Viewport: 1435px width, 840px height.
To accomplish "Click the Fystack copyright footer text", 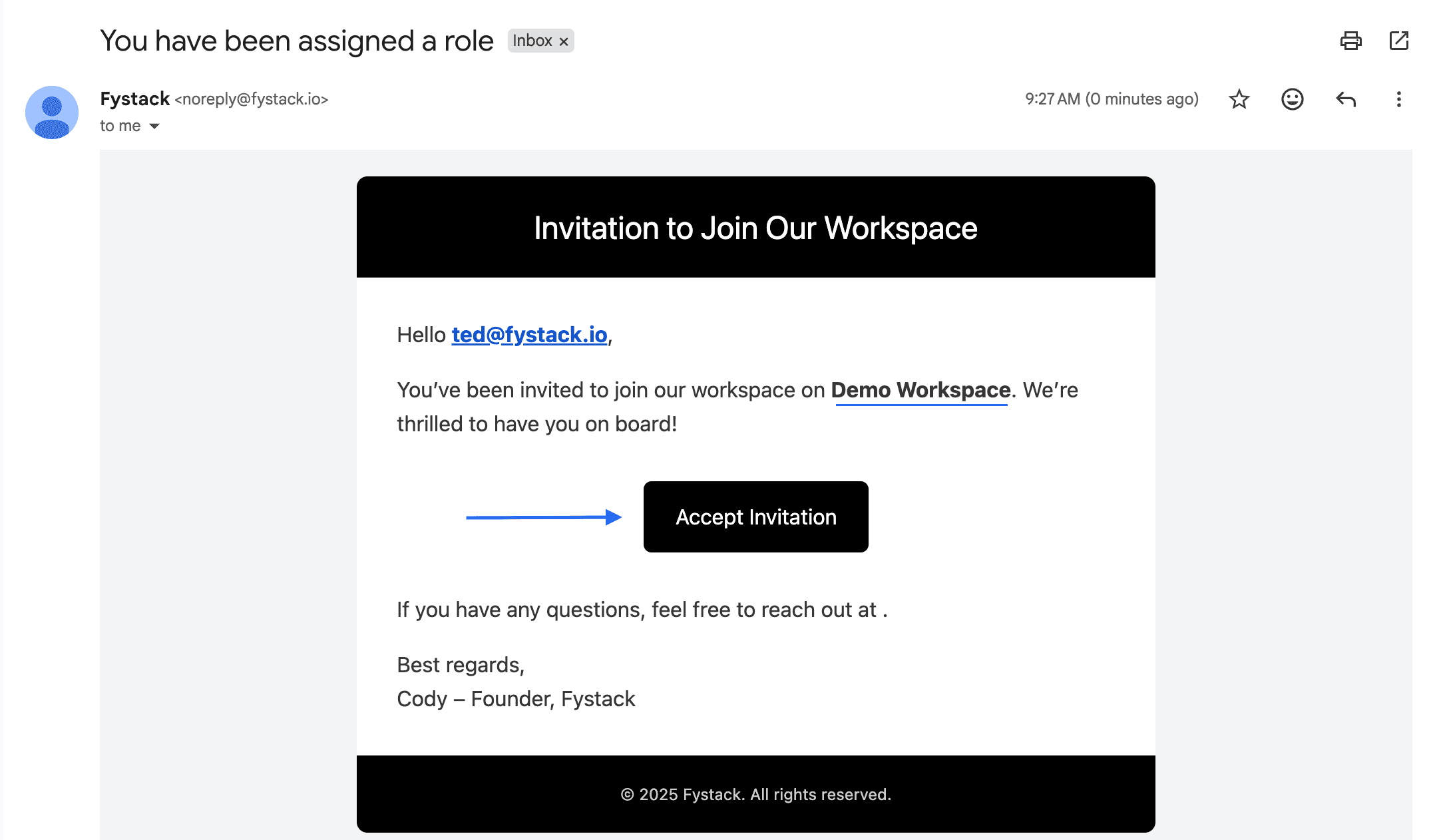I will (755, 794).
